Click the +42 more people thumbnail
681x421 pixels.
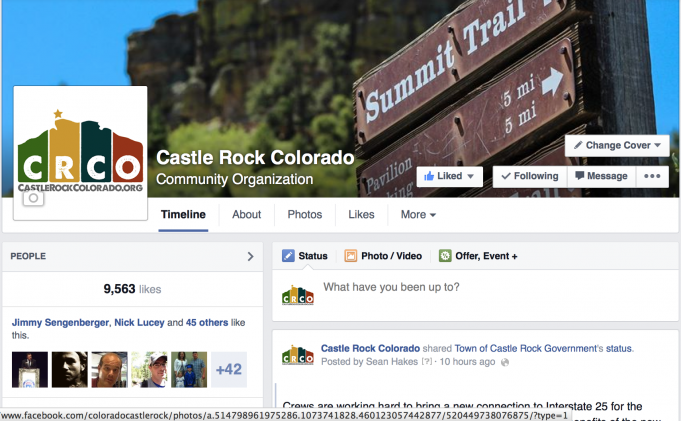pyautogui.click(x=229, y=370)
